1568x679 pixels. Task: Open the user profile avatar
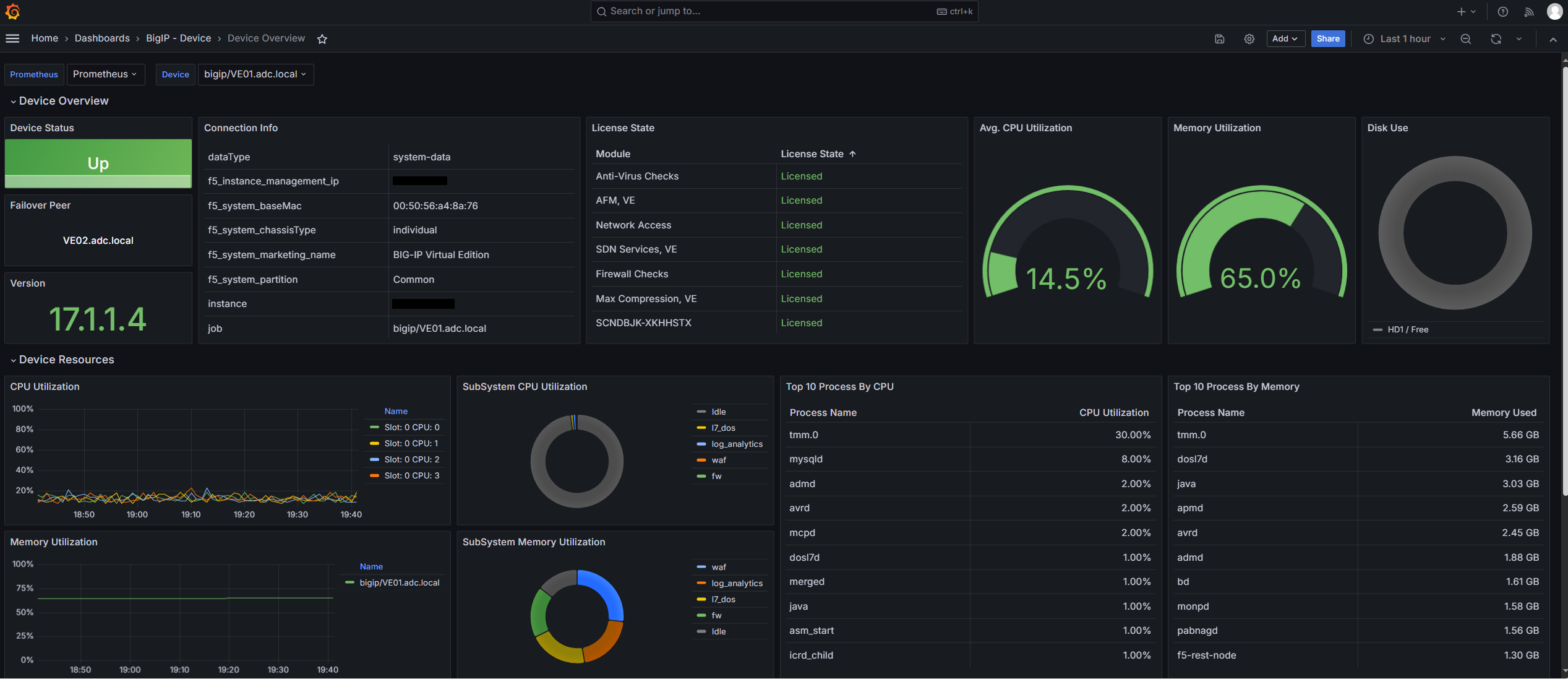pos(1554,11)
